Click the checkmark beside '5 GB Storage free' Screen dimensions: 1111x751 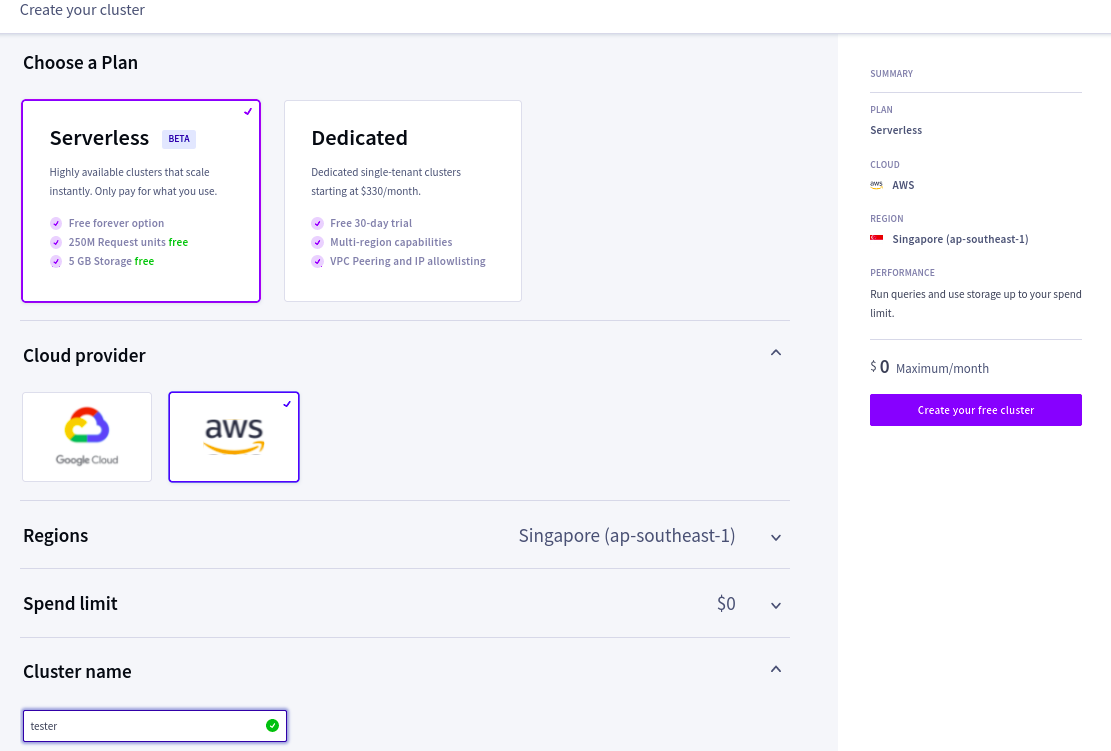pyautogui.click(x=56, y=261)
